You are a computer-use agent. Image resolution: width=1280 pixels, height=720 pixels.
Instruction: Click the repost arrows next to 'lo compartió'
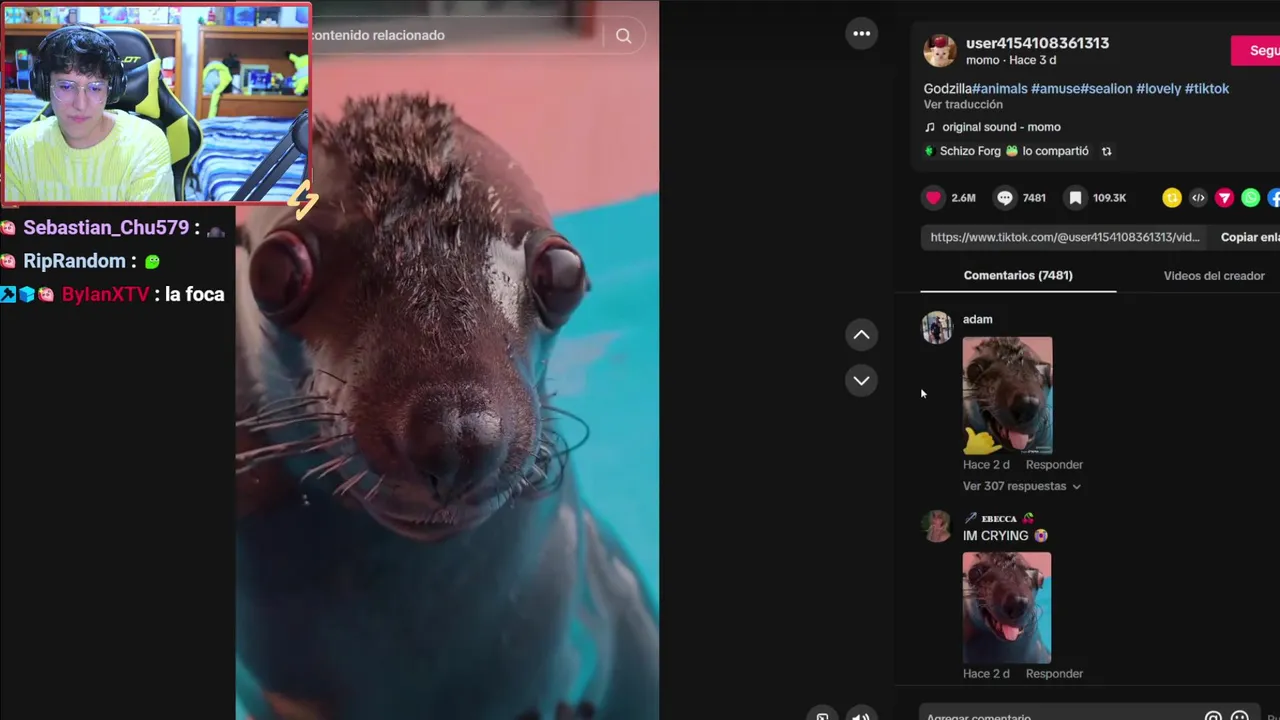point(1106,151)
